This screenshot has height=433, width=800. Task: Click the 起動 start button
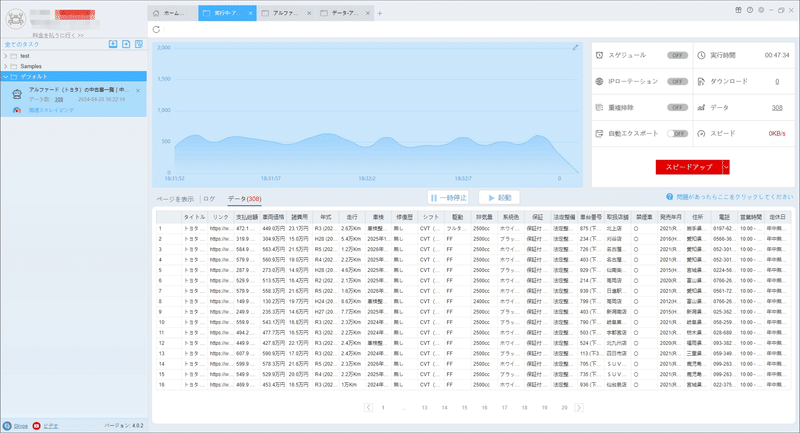click(499, 197)
